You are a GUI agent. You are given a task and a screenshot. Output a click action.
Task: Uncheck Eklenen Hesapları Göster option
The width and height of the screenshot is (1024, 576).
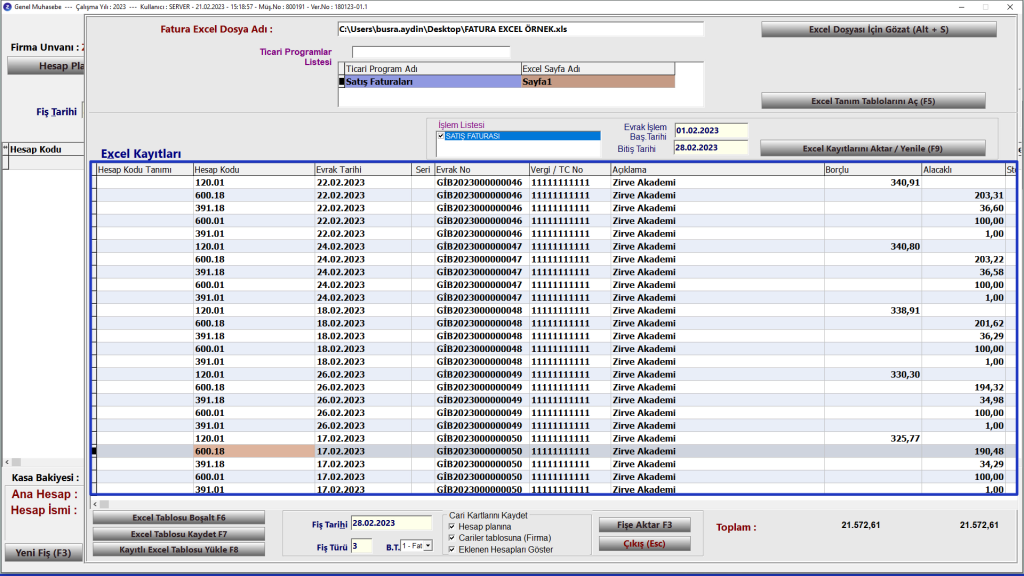(453, 549)
